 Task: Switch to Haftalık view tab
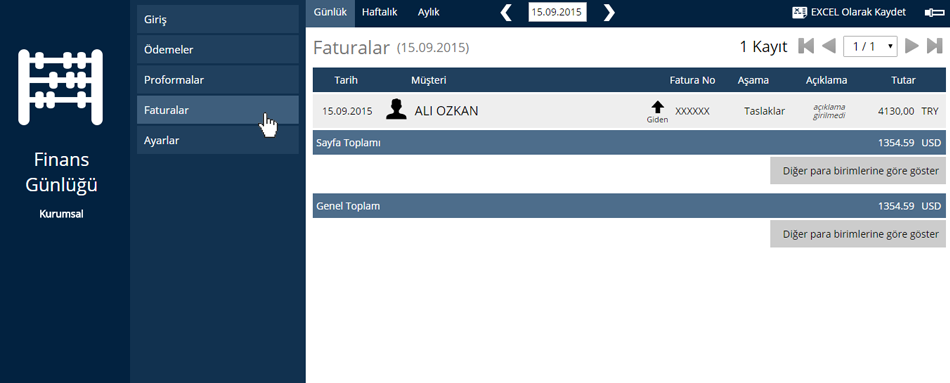point(379,12)
